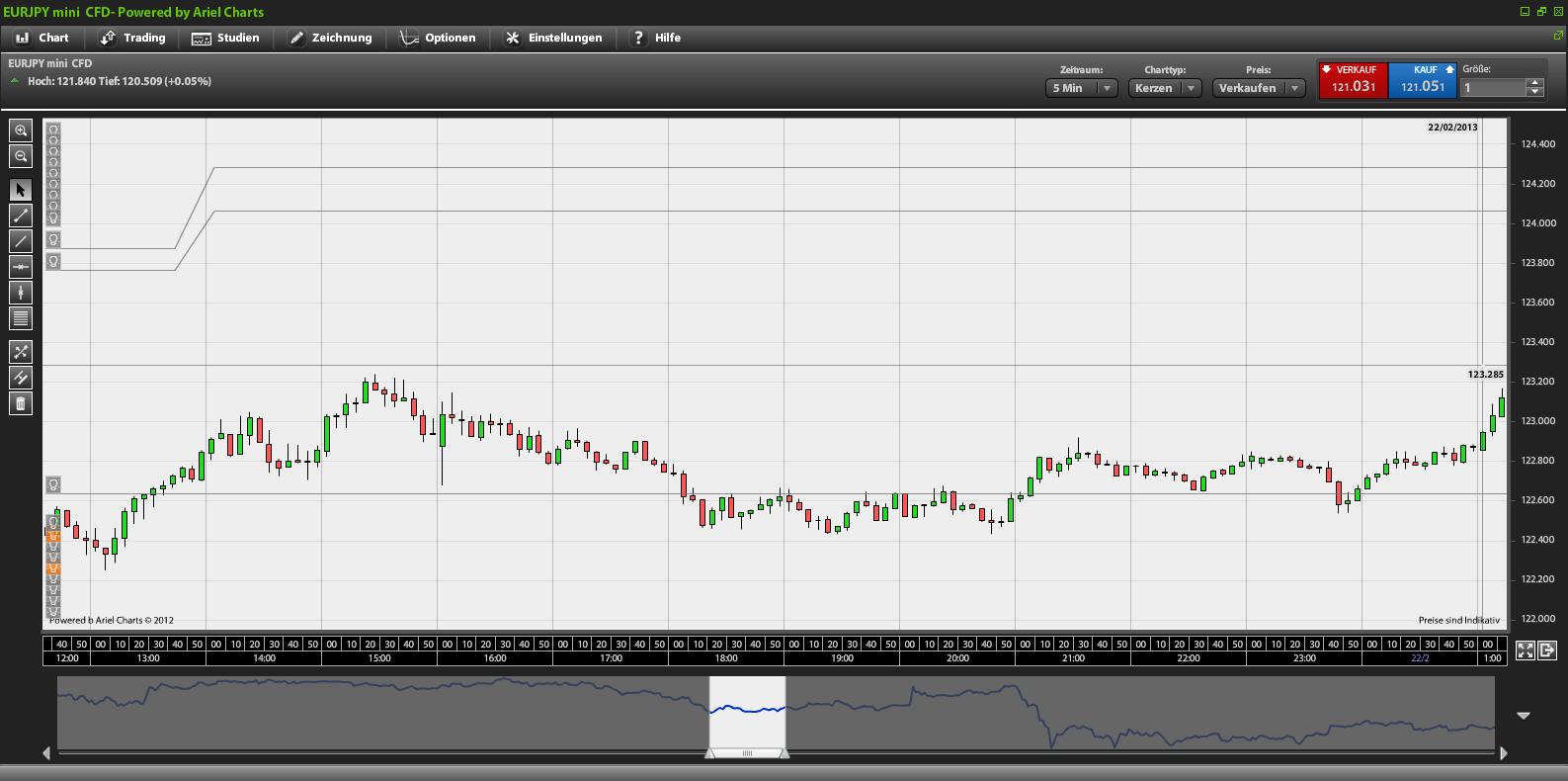
Task: Open the Einstellungen menu
Action: (553, 38)
